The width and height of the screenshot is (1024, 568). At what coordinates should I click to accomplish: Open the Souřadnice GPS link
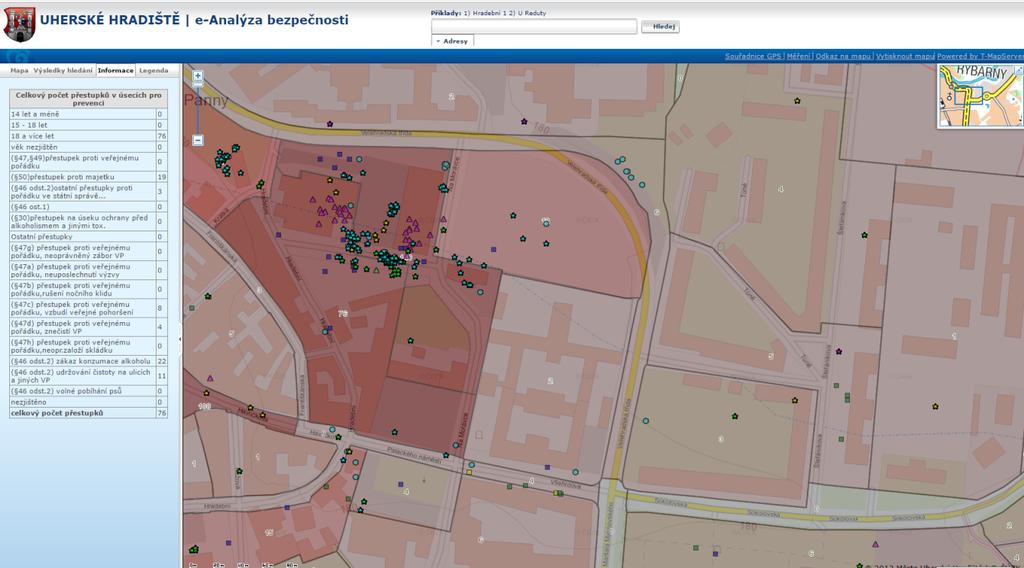click(753, 56)
